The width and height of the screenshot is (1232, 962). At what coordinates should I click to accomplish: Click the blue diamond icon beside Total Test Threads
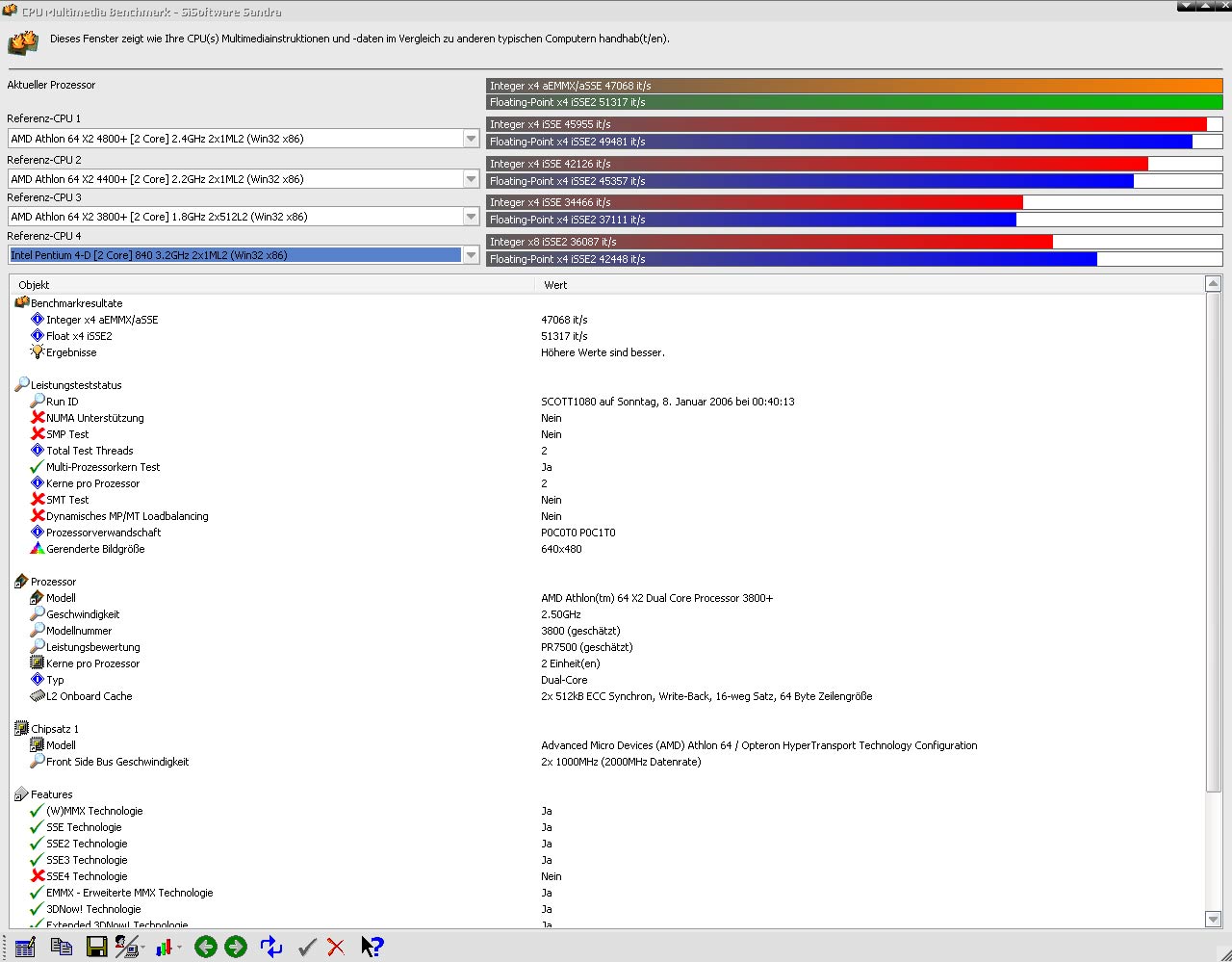[x=38, y=451]
